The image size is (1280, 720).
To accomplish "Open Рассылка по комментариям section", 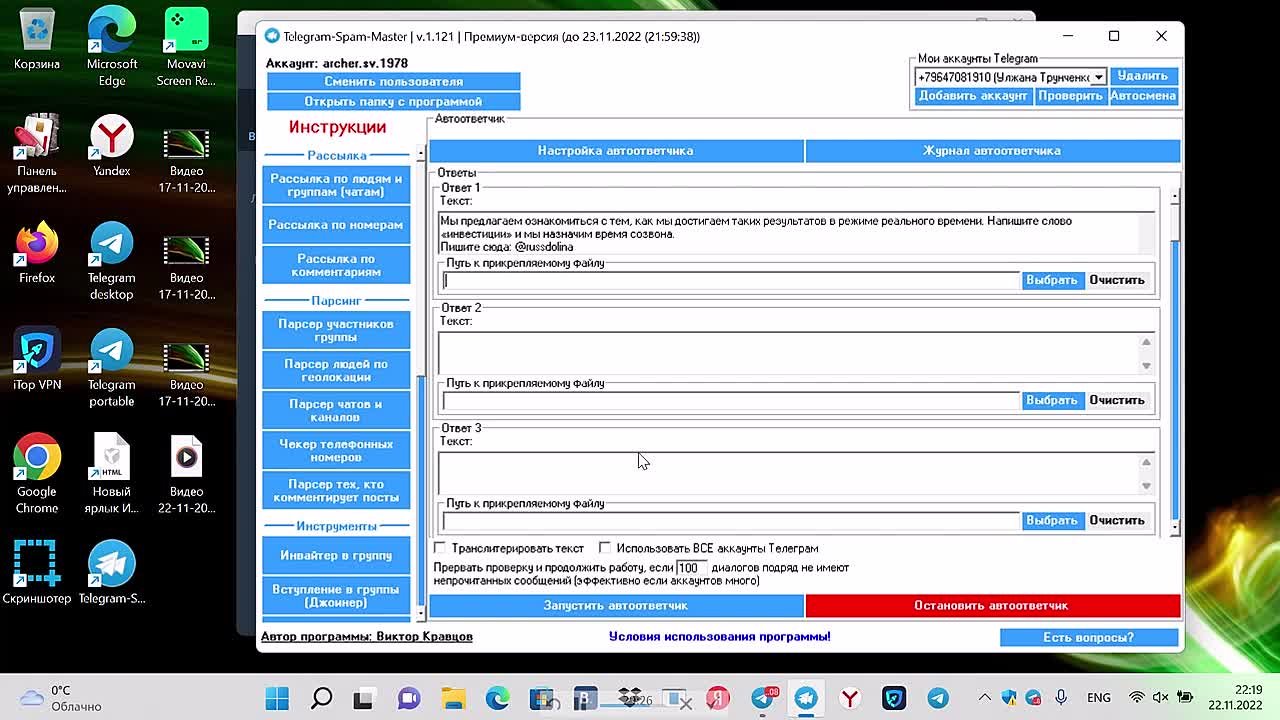I will click(x=336, y=265).
